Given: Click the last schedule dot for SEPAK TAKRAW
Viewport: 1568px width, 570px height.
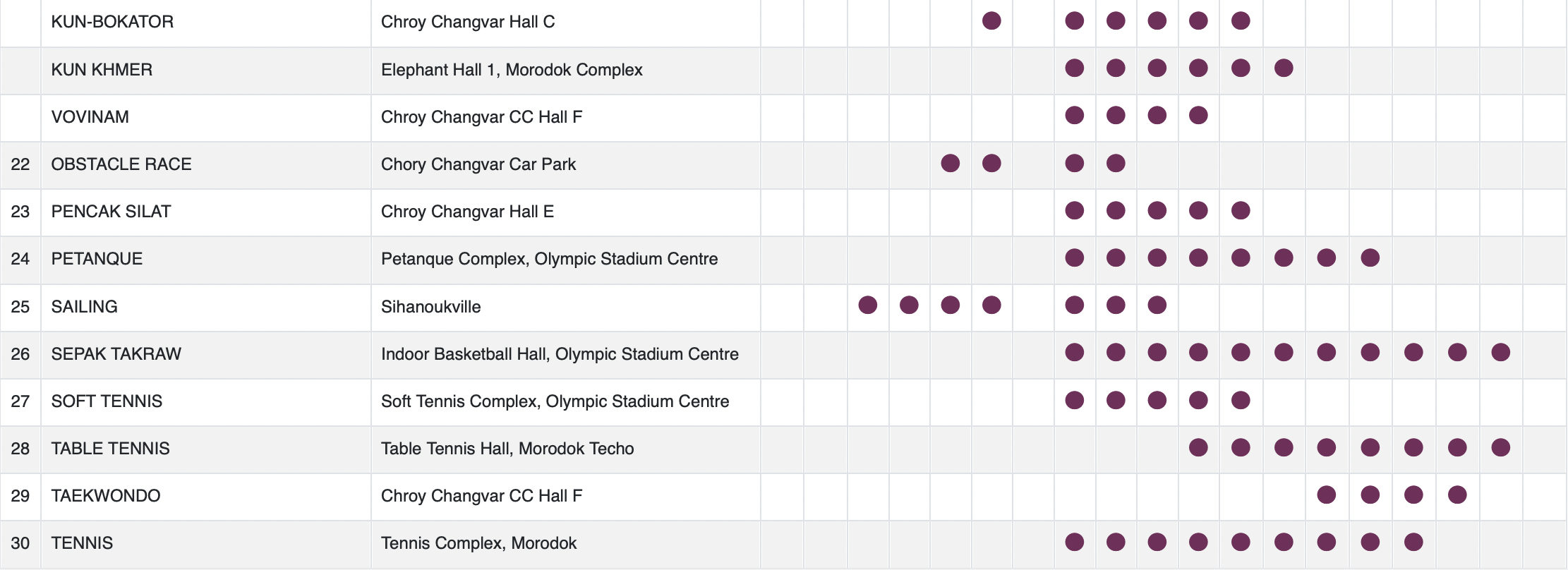Looking at the screenshot, I should 1500,353.
